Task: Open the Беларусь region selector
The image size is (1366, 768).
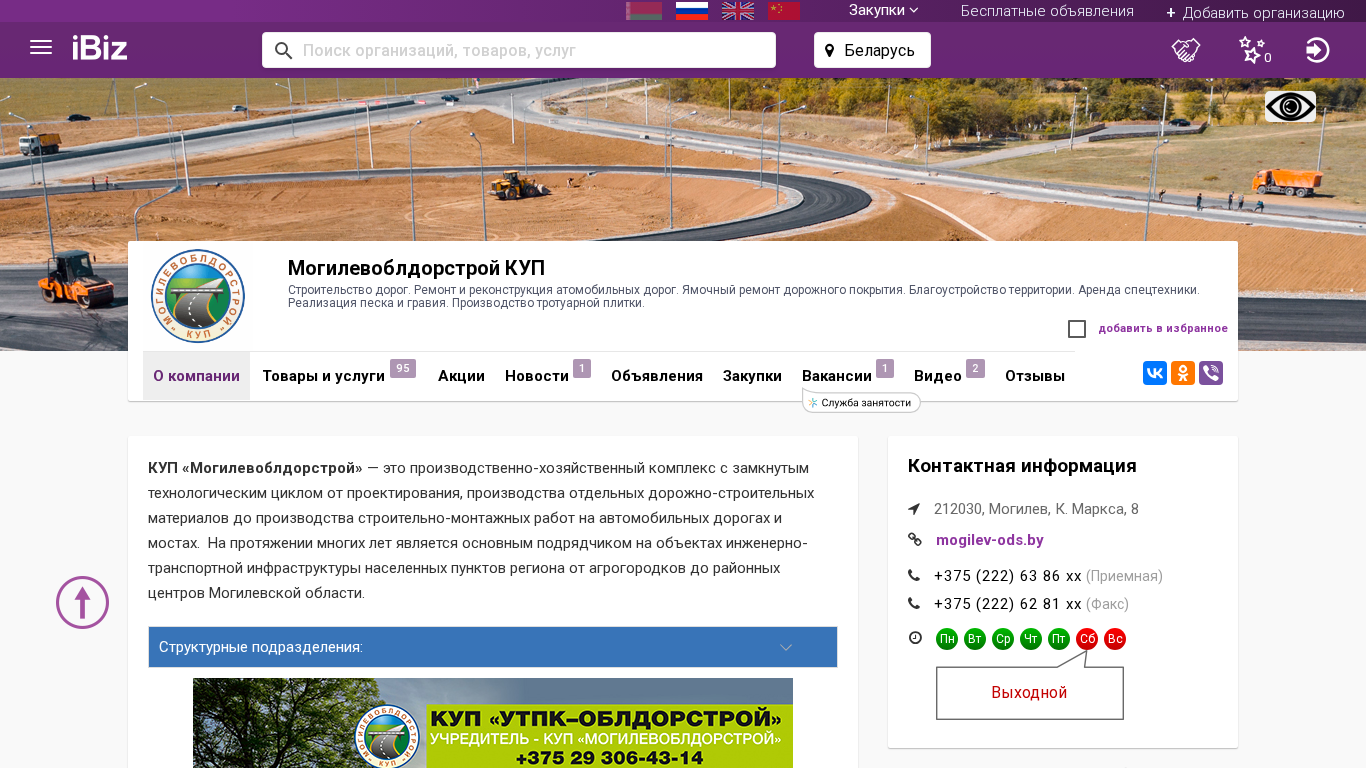Action: pos(872,50)
